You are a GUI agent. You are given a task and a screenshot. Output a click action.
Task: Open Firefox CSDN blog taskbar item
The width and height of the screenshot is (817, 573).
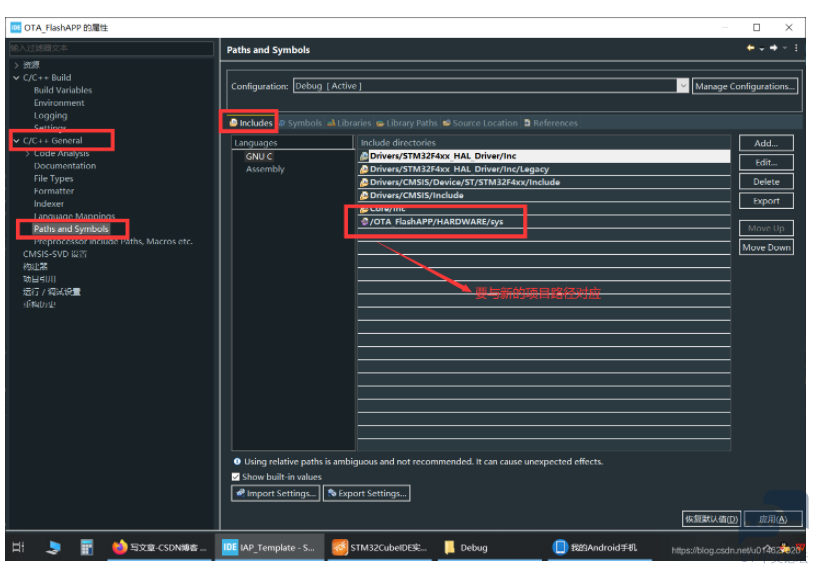pos(158,548)
